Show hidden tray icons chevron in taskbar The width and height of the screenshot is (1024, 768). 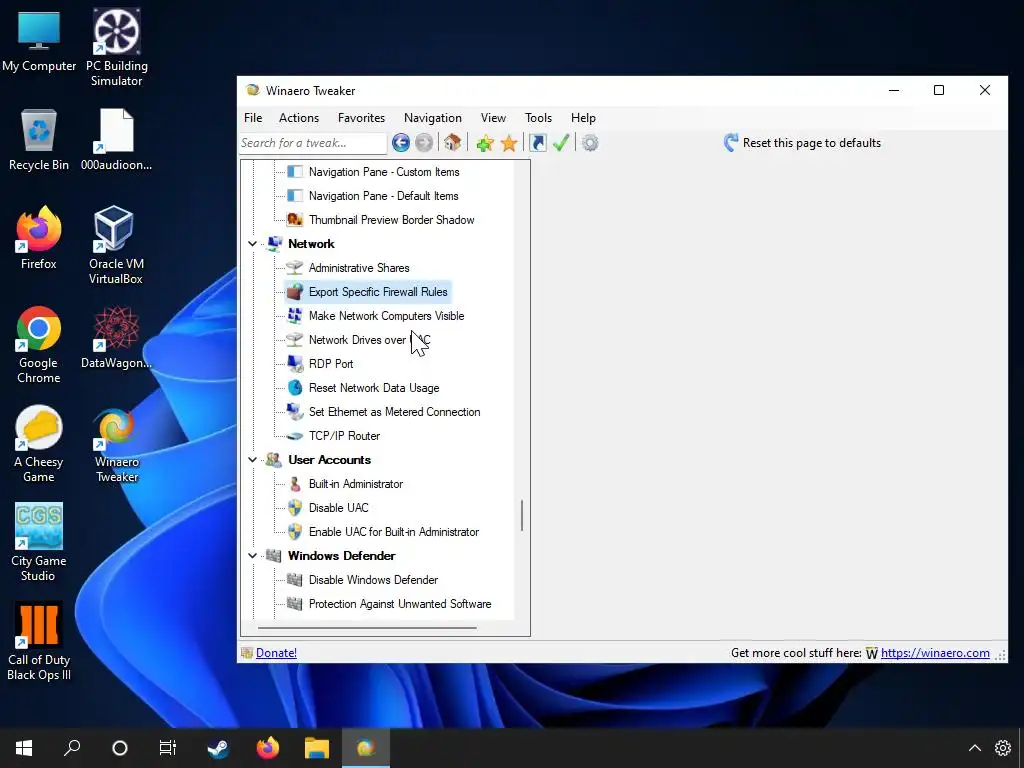[x=974, y=748]
